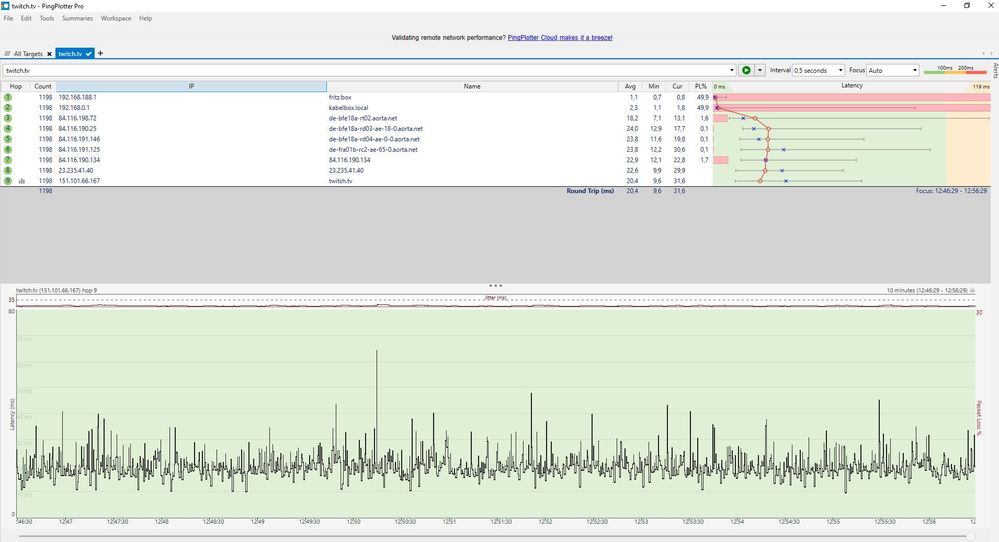Click the three-dot panel divider handle
The width and height of the screenshot is (999, 542).
coord(496,286)
